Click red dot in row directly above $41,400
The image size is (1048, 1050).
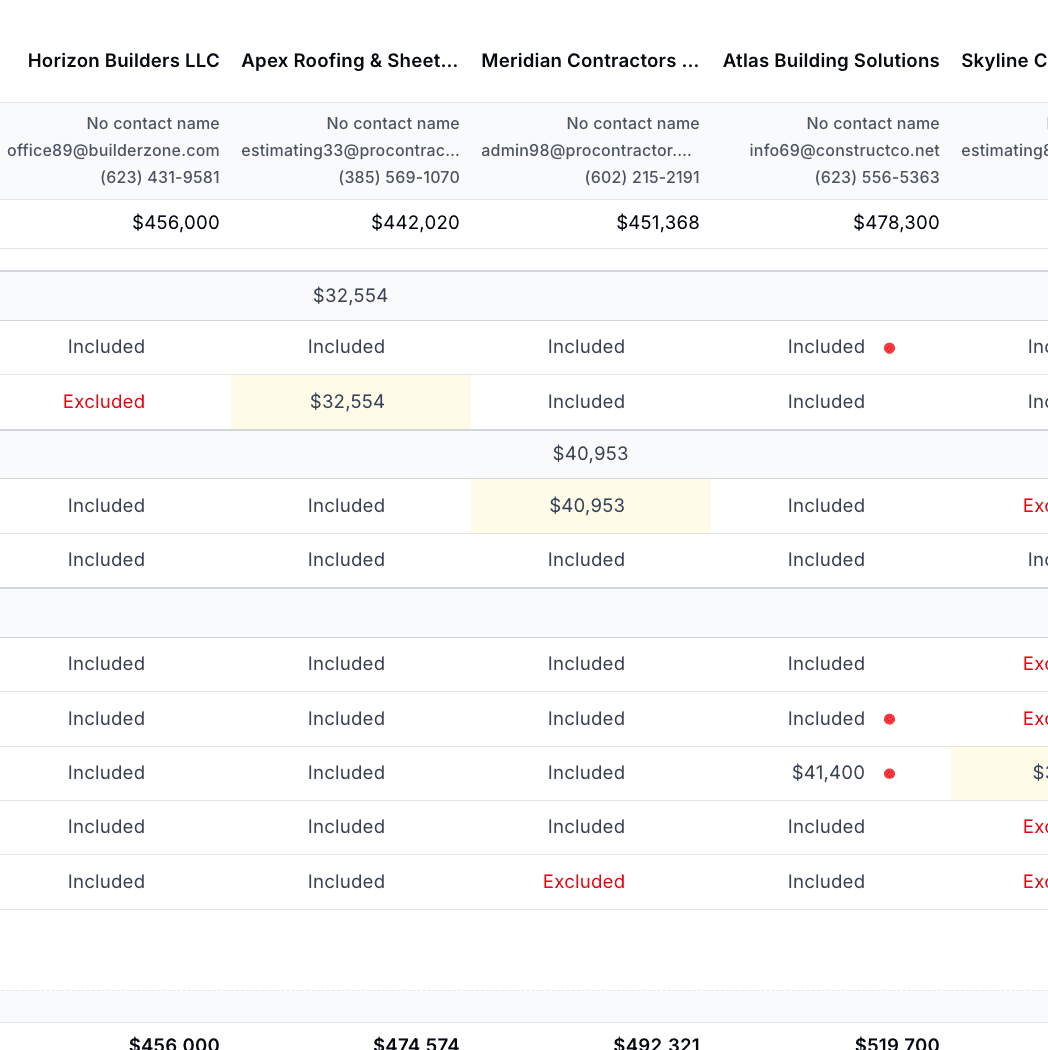[x=889, y=719]
